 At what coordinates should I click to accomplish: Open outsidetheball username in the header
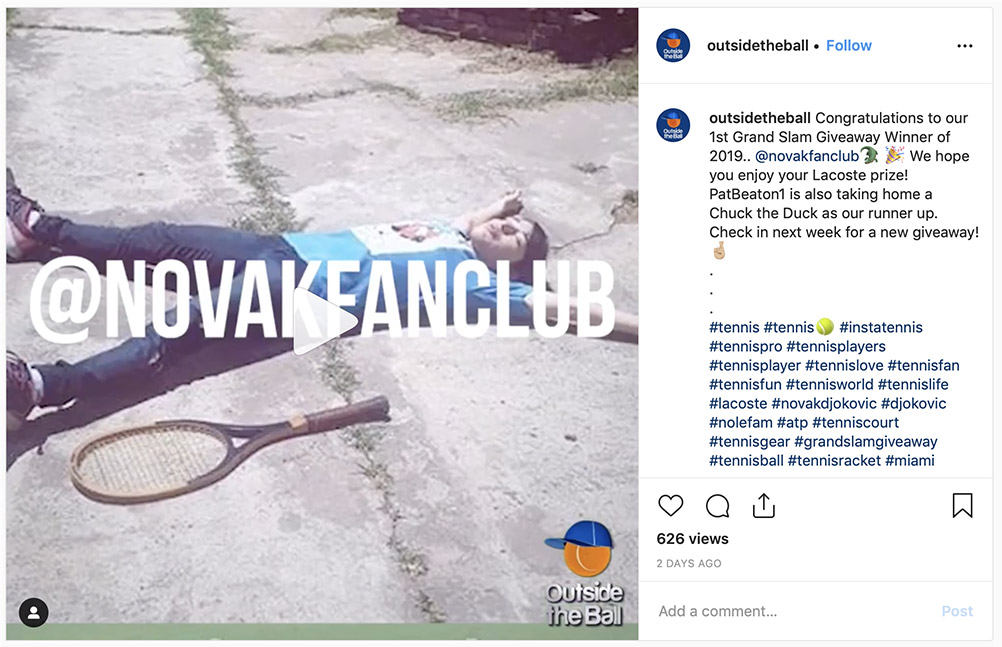(x=758, y=45)
